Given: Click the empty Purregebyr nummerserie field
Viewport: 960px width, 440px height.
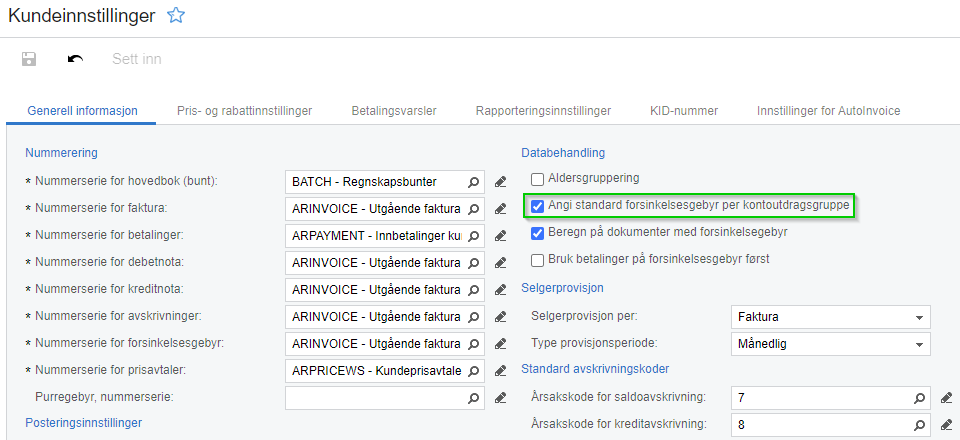Looking at the screenshot, I should pos(385,397).
